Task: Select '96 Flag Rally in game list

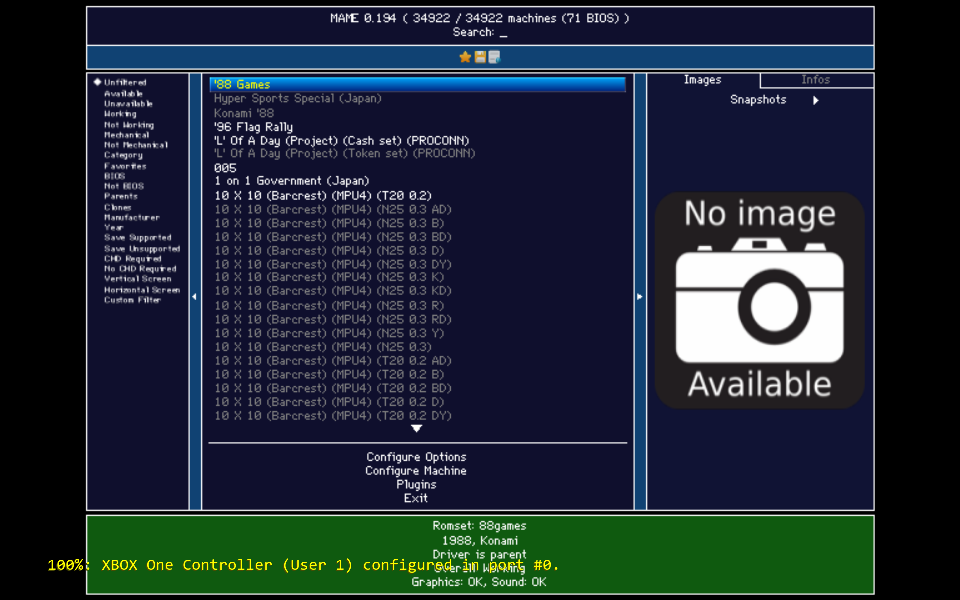Action: [253, 127]
